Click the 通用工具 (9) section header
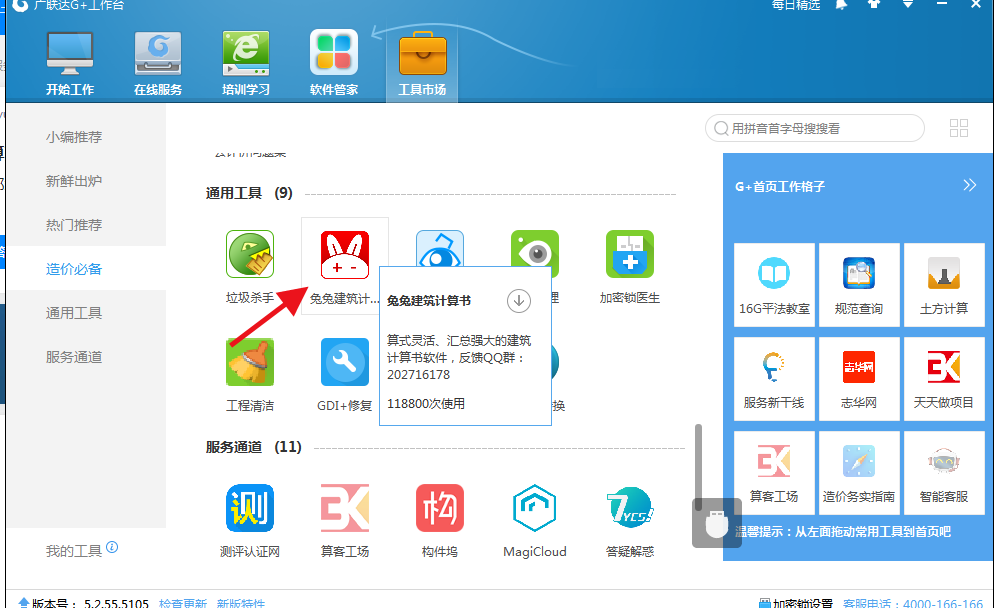994x608 pixels. 249,193
